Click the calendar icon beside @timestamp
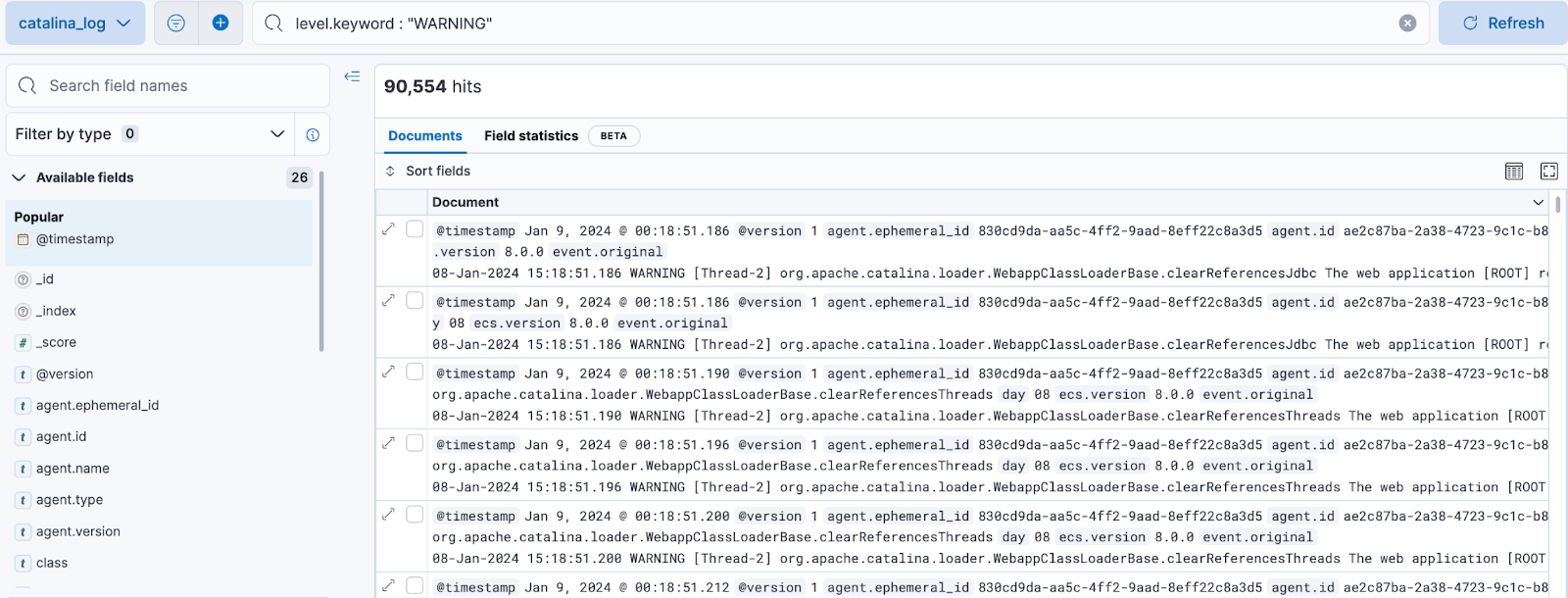The height and width of the screenshot is (598, 1568). [x=24, y=239]
